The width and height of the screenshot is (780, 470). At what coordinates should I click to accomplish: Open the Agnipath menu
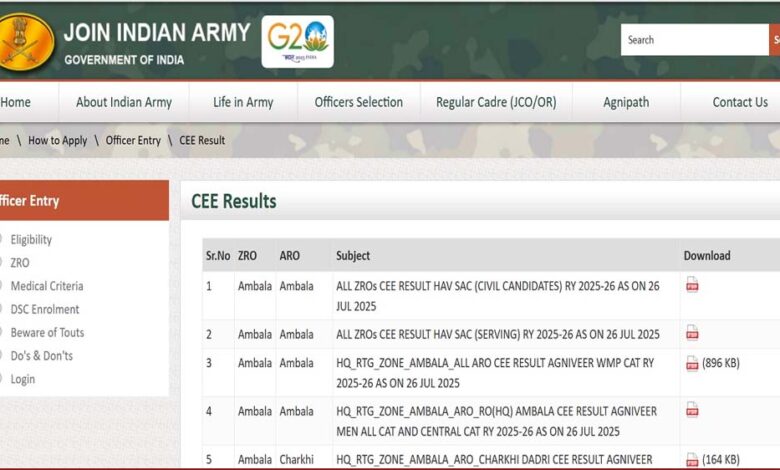[x=626, y=102]
